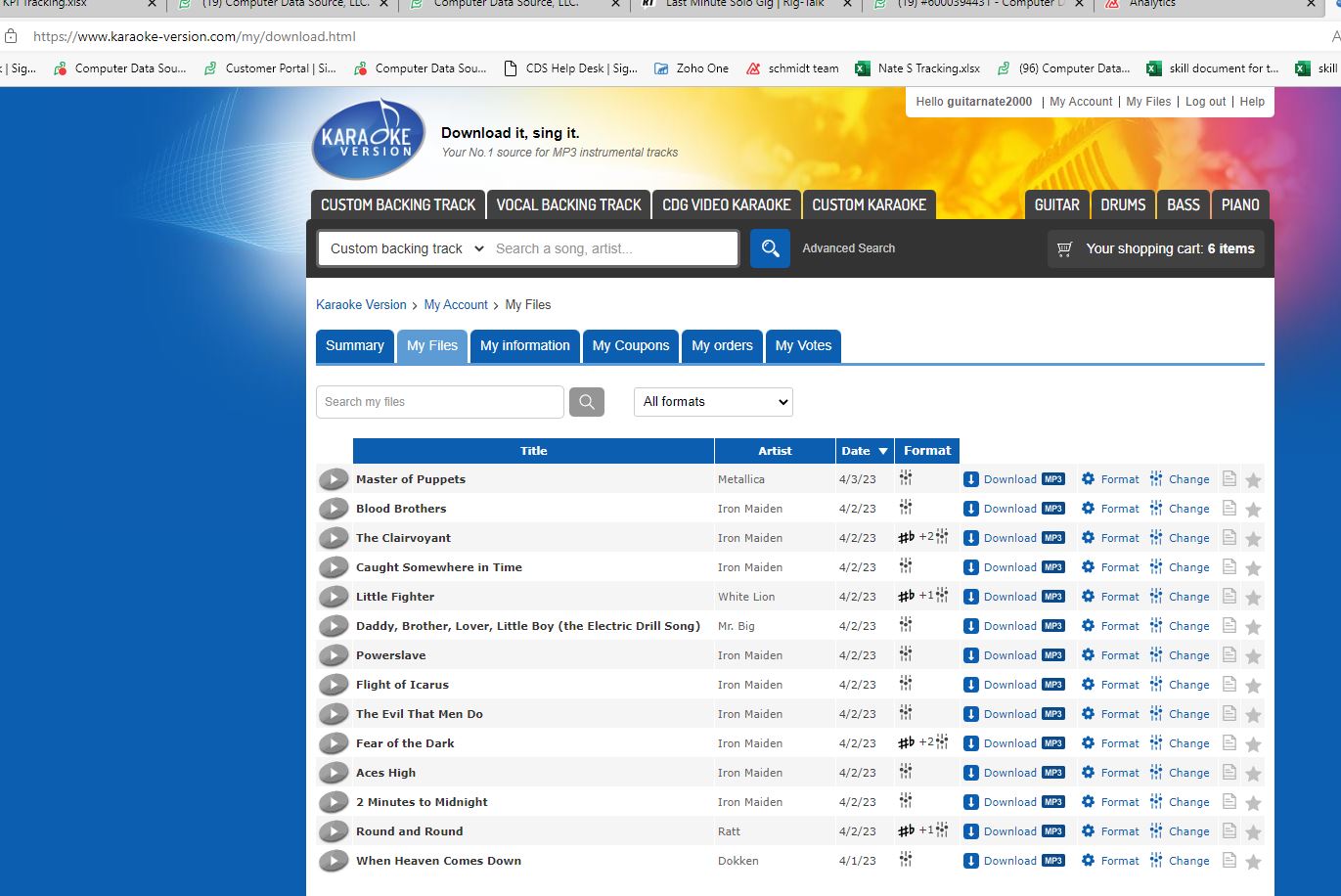Play the Master of Puppets track preview
This screenshot has width=1341, height=896.
click(x=334, y=479)
